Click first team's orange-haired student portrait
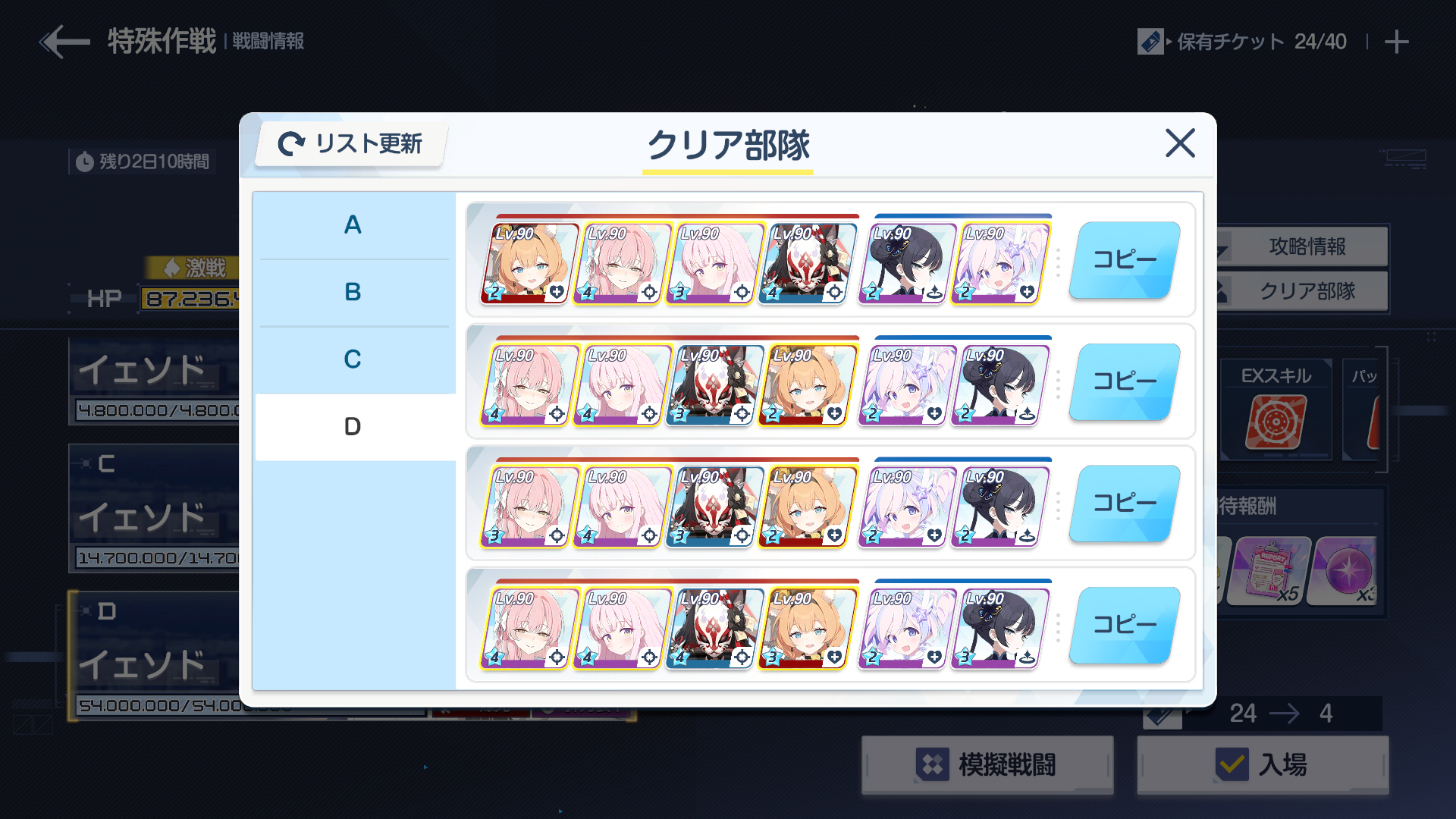1456x819 pixels. click(x=528, y=263)
